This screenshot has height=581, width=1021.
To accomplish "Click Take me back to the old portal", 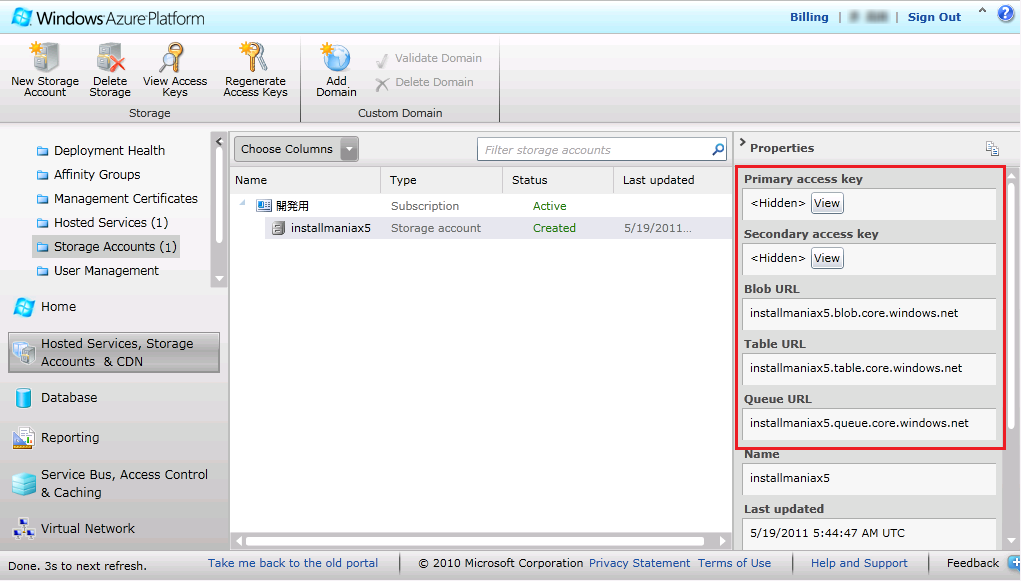I will tap(293, 563).
